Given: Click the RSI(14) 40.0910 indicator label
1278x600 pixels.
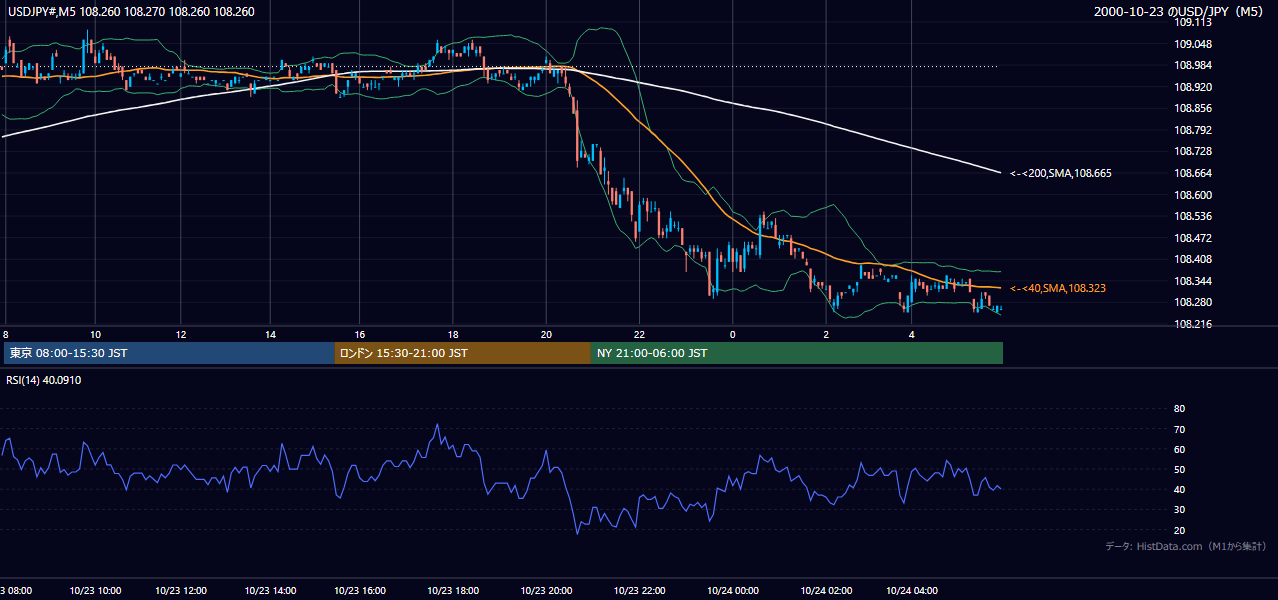Looking at the screenshot, I should coord(44,380).
